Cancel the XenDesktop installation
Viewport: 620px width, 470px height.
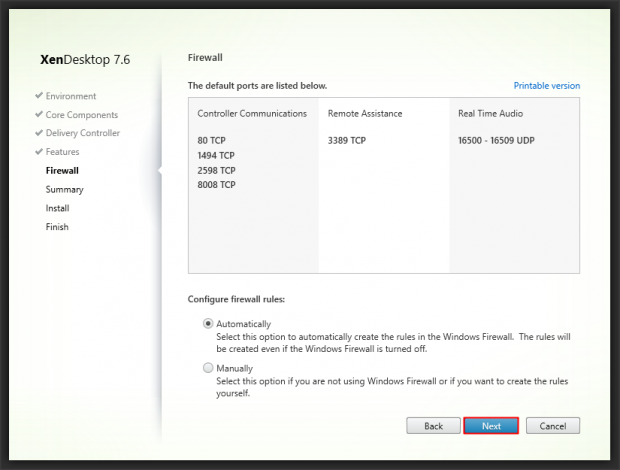[553, 426]
